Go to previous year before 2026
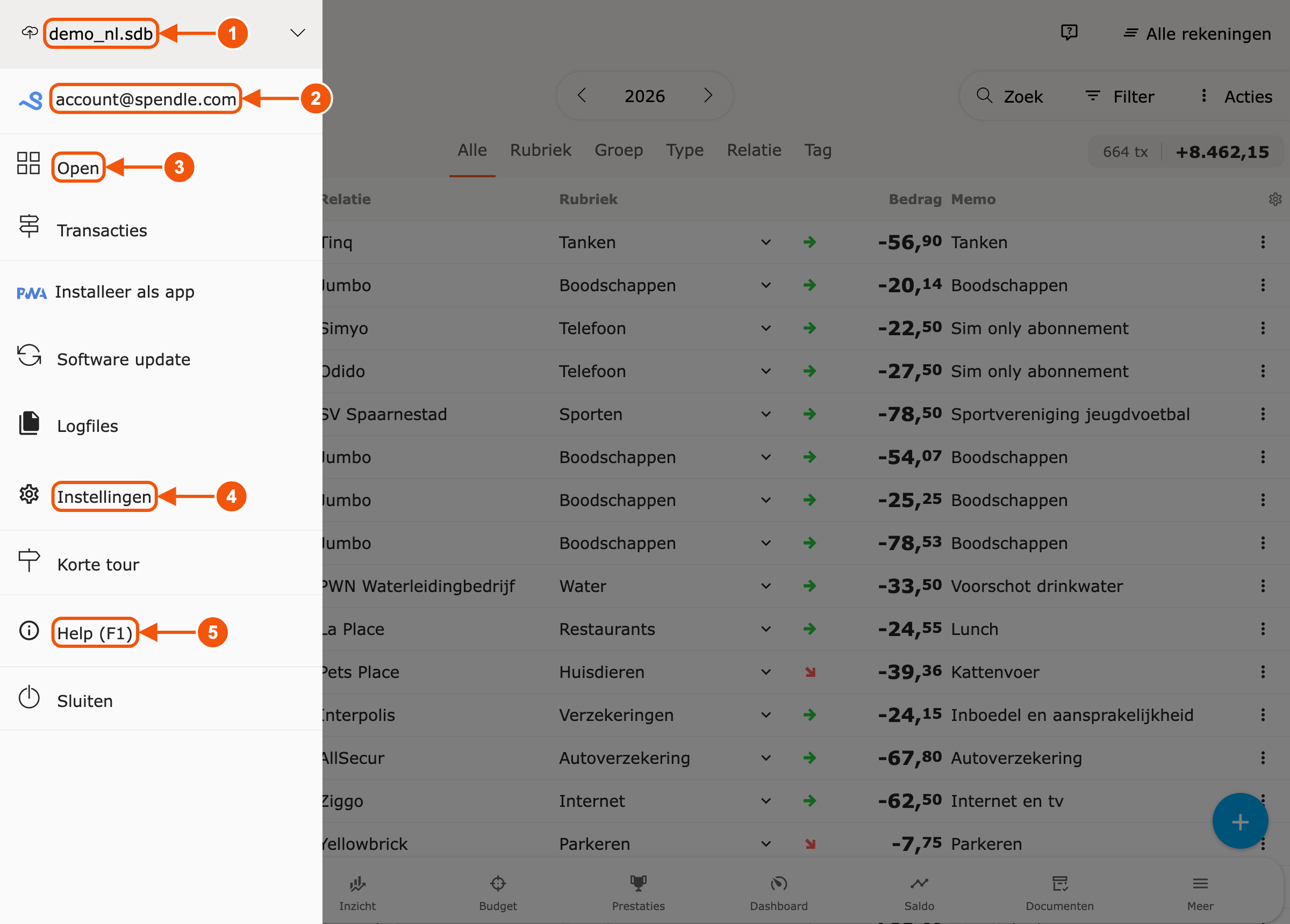This screenshot has height=924, width=1290. pyautogui.click(x=581, y=96)
